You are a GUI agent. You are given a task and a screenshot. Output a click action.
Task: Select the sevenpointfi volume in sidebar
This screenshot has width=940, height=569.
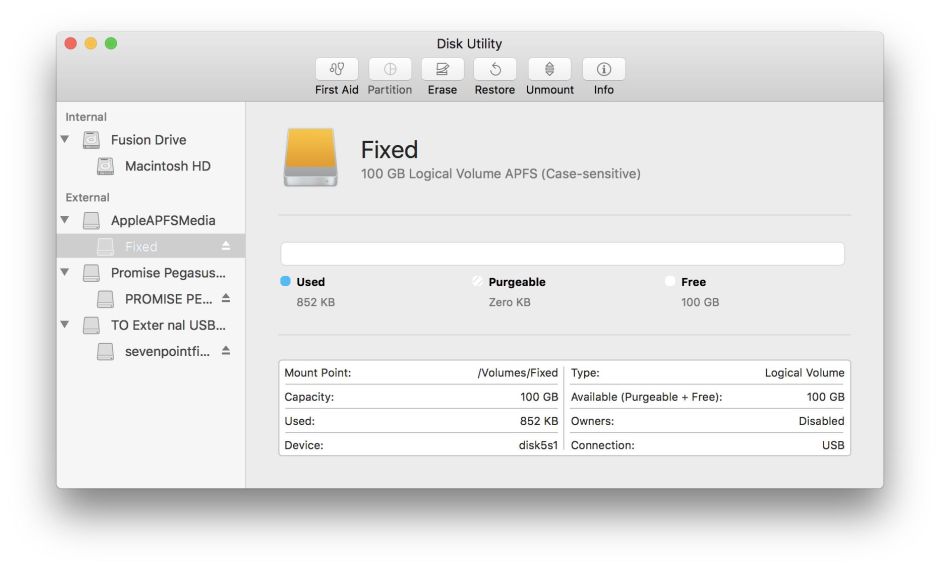tap(167, 351)
